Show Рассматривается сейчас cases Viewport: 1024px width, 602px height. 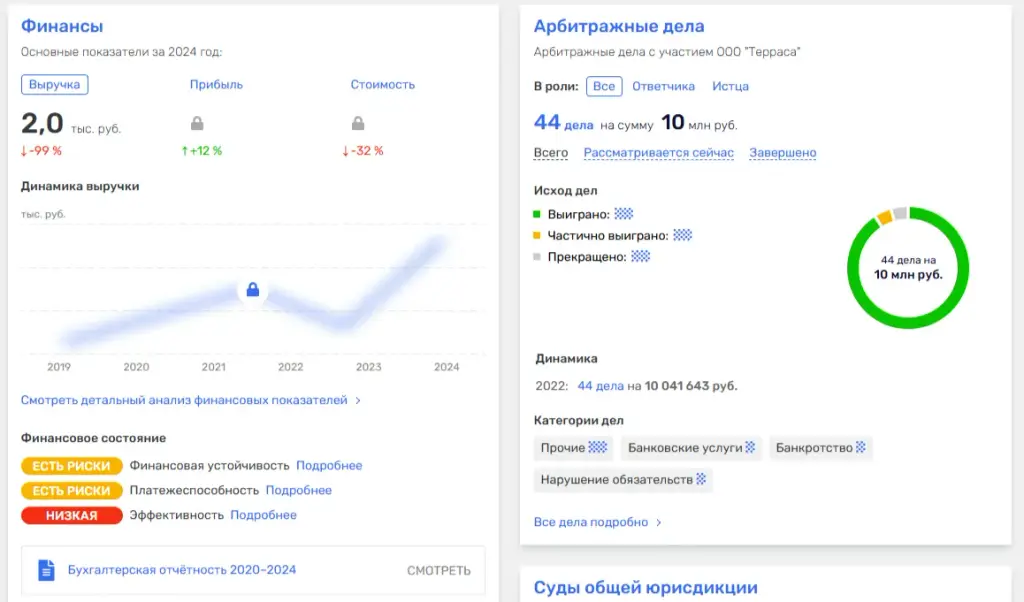(658, 153)
